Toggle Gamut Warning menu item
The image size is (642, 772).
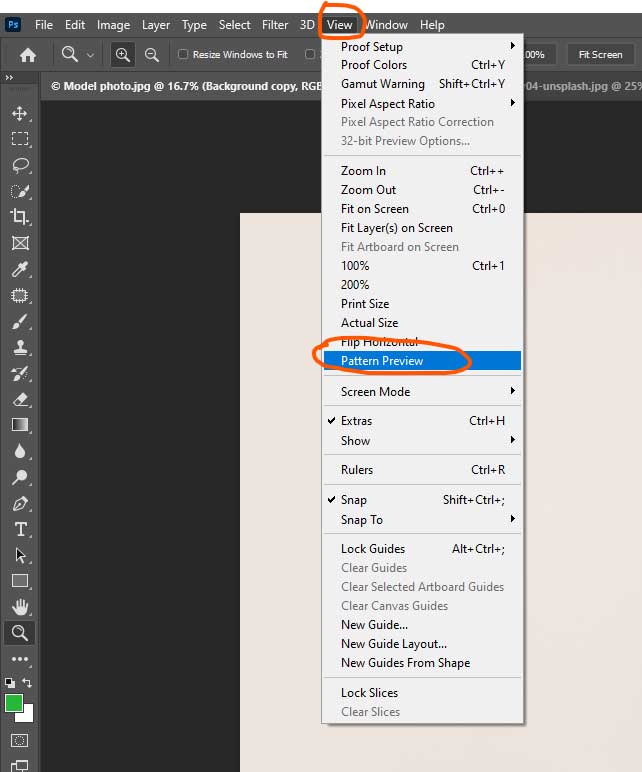[422, 84]
